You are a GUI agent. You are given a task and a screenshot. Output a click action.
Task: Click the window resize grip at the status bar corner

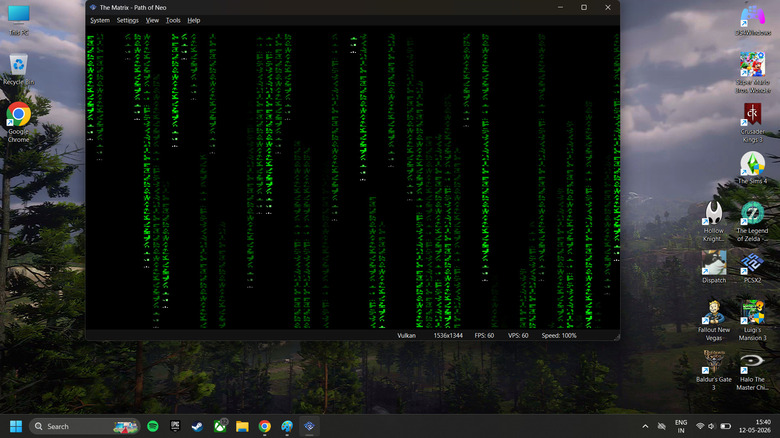pos(616,337)
